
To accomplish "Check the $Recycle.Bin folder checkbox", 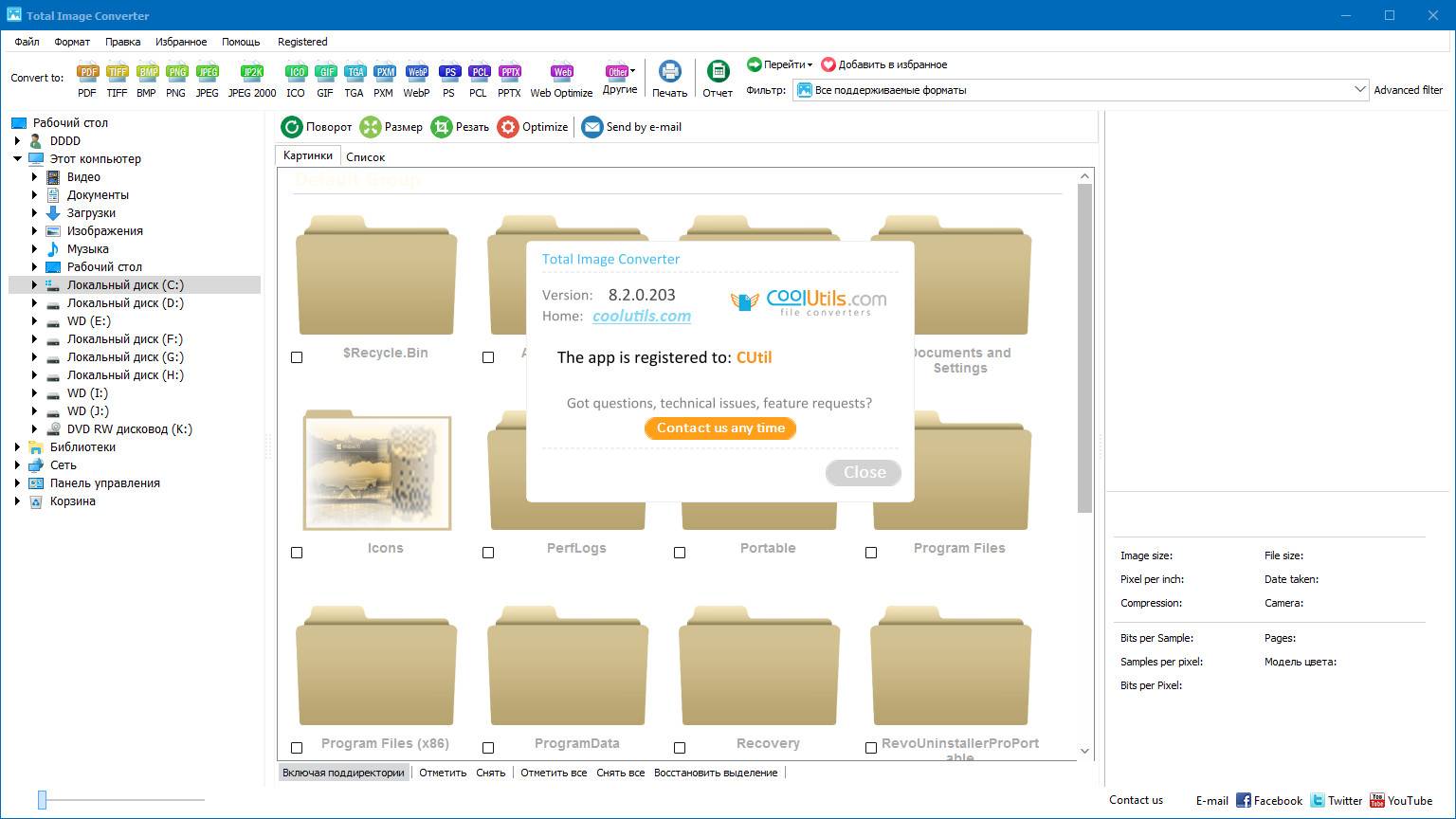I will pyautogui.click(x=297, y=357).
